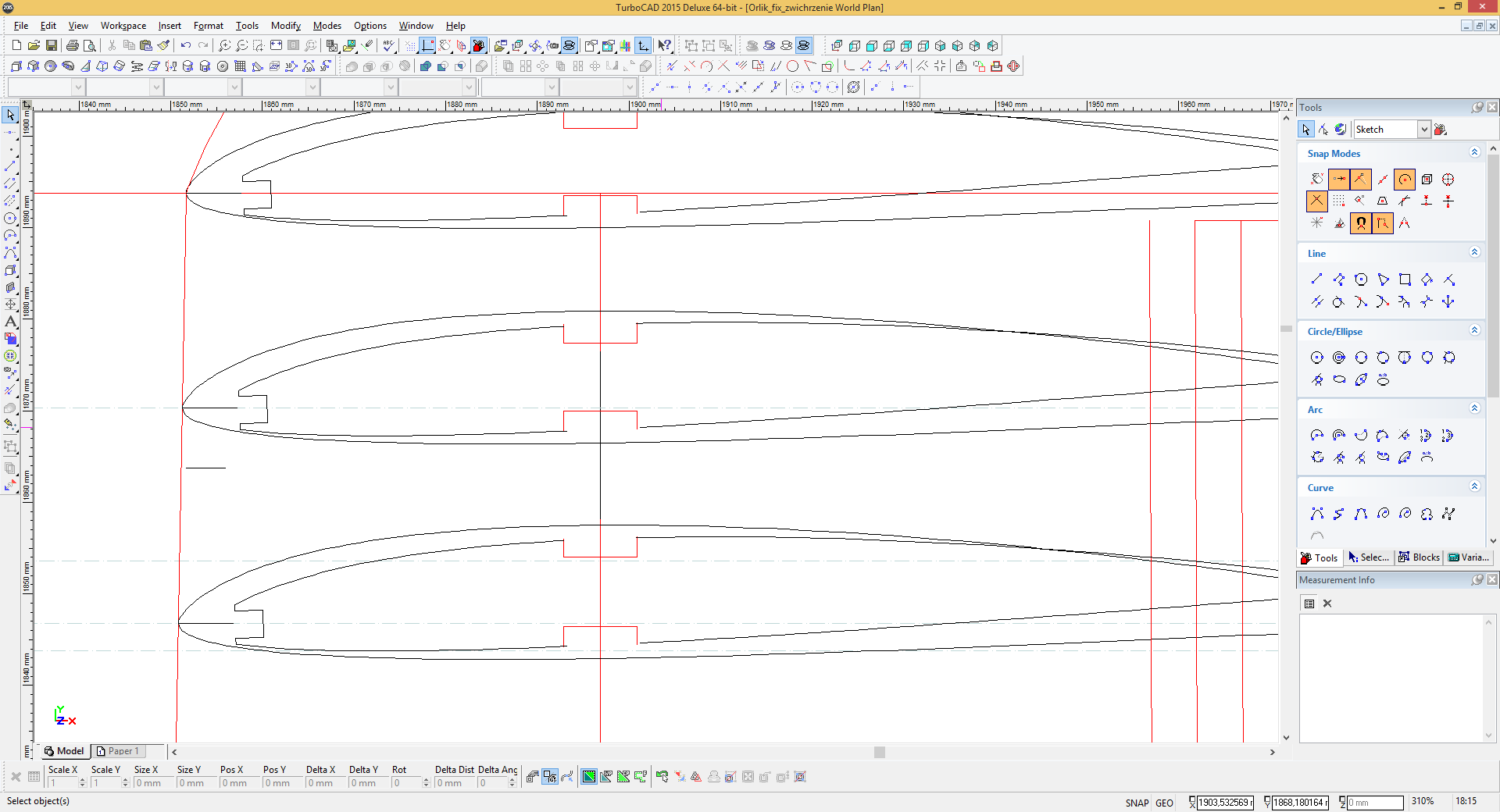Collapse the Snap Modes section
Screen dimensions: 1500x812
pos(1474,153)
